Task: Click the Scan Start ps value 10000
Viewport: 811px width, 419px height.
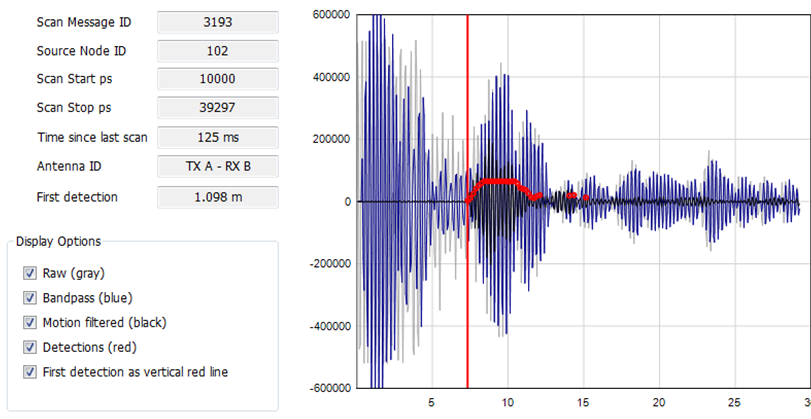Action: click(x=217, y=80)
